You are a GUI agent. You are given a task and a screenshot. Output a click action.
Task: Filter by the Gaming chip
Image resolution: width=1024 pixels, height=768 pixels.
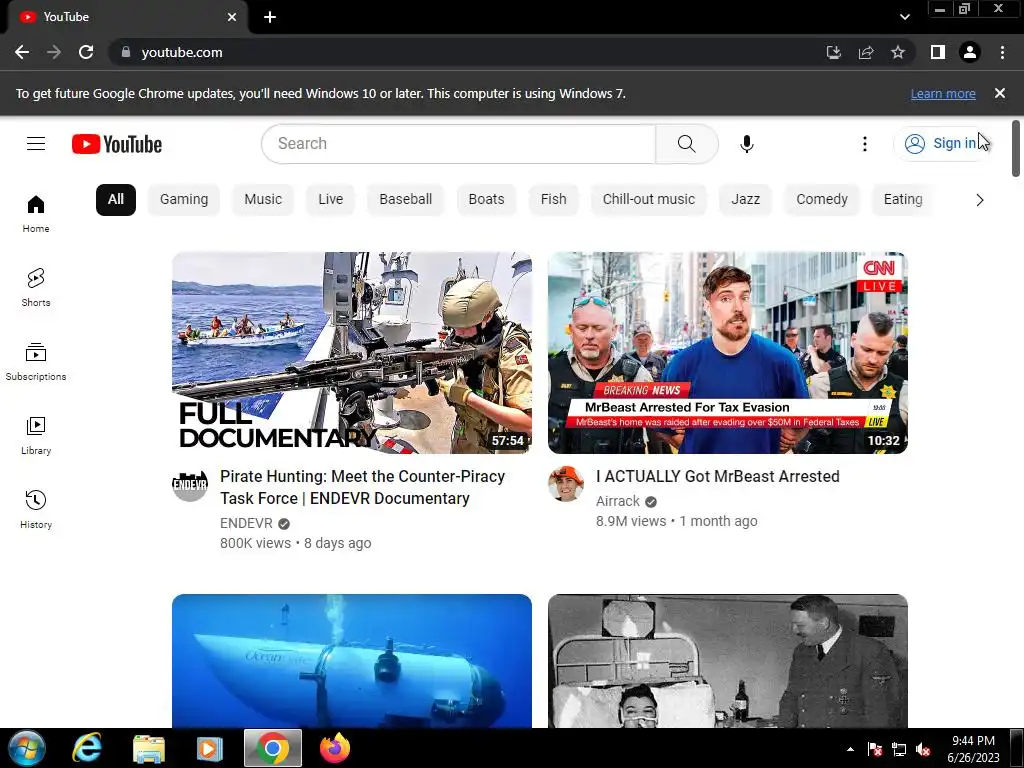pyautogui.click(x=184, y=200)
